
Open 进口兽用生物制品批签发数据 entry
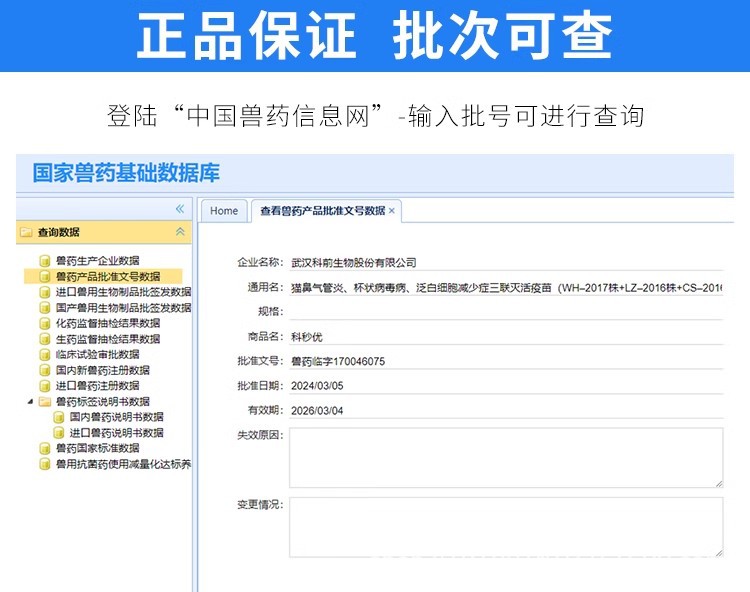pyautogui.click(x=123, y=292)
